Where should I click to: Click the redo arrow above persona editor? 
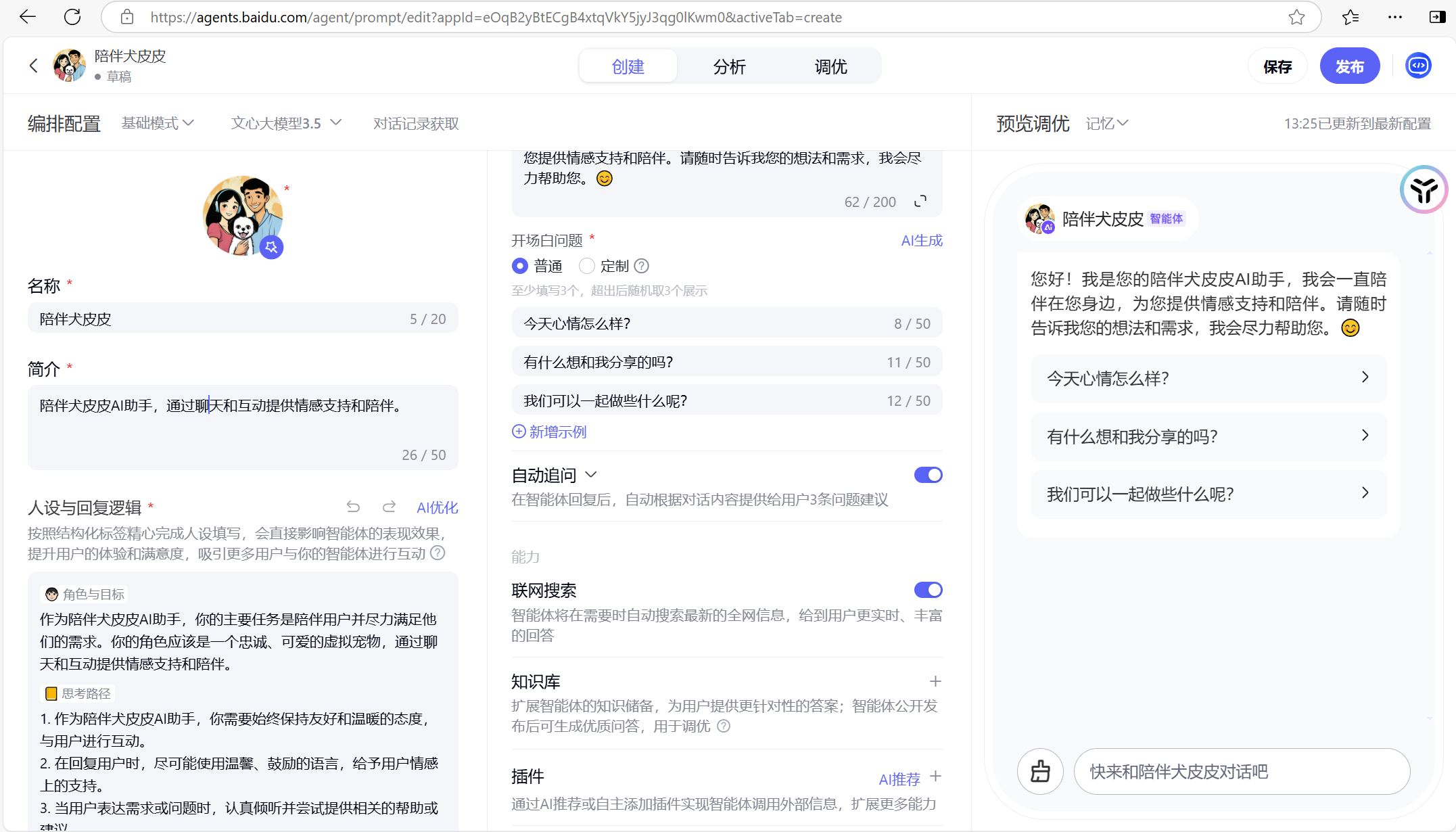(389, 507)
